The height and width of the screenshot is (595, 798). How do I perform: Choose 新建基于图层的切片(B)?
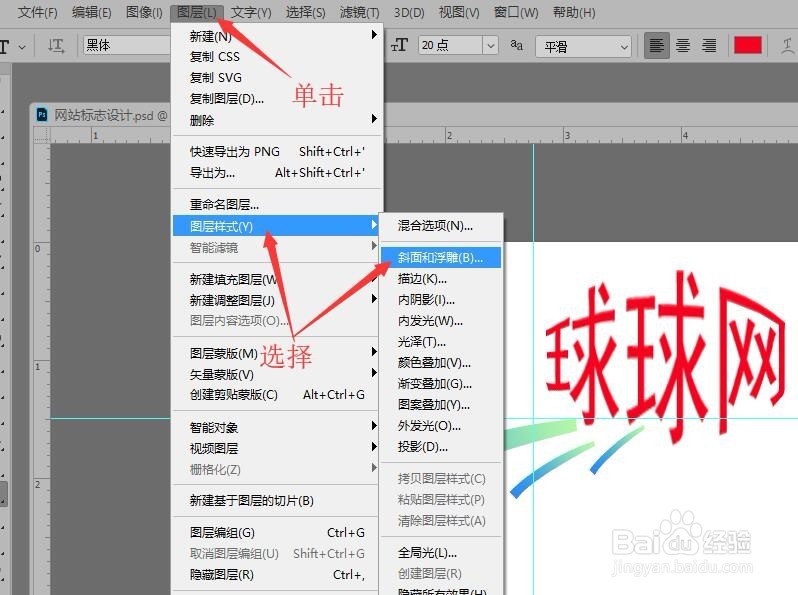(x=277, y=500)
